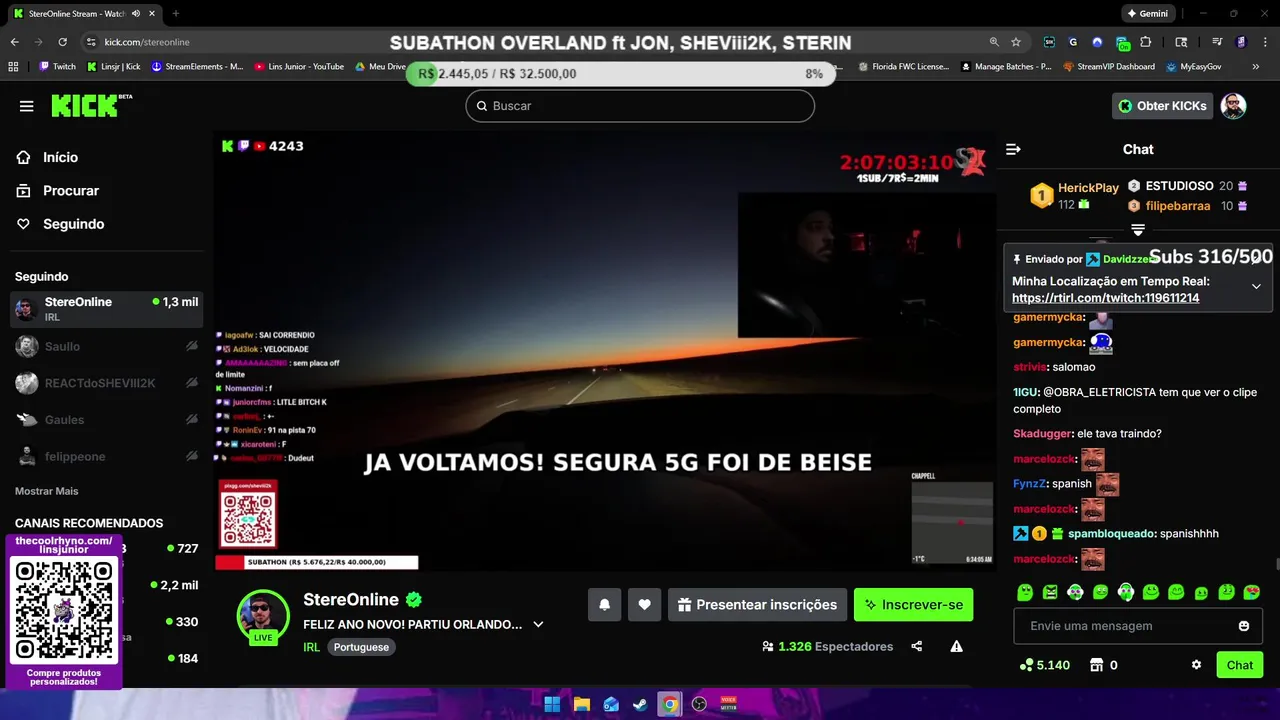Click the IRL category link
The width and height of the screenshot is (1280, 720).
[312, 647]
